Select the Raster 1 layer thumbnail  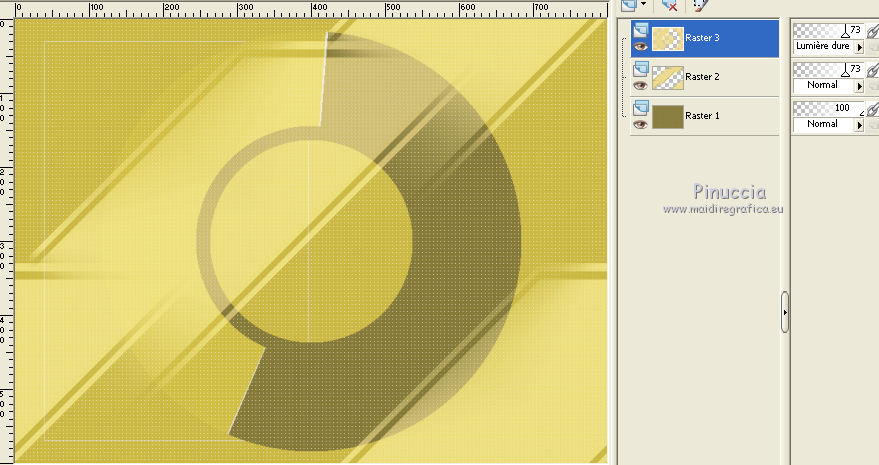tap(668, 117)
